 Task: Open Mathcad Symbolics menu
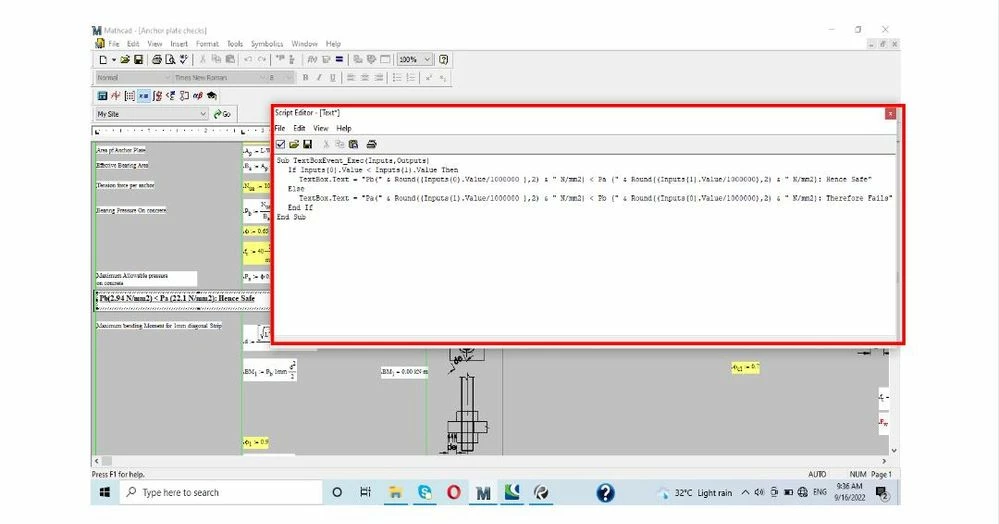click(x=267, y=44)
